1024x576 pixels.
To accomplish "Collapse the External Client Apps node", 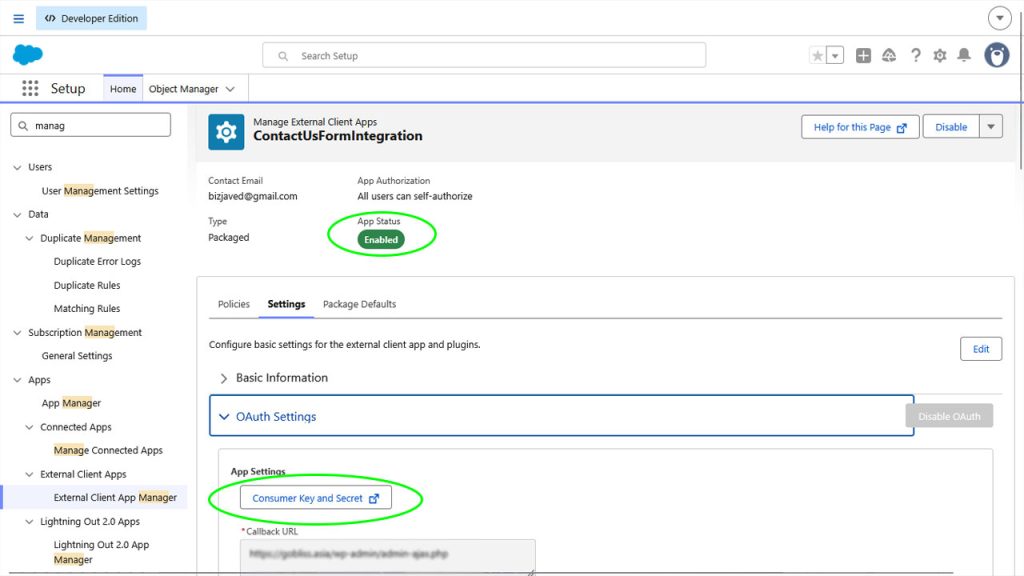I will click(x=29, y=474).
